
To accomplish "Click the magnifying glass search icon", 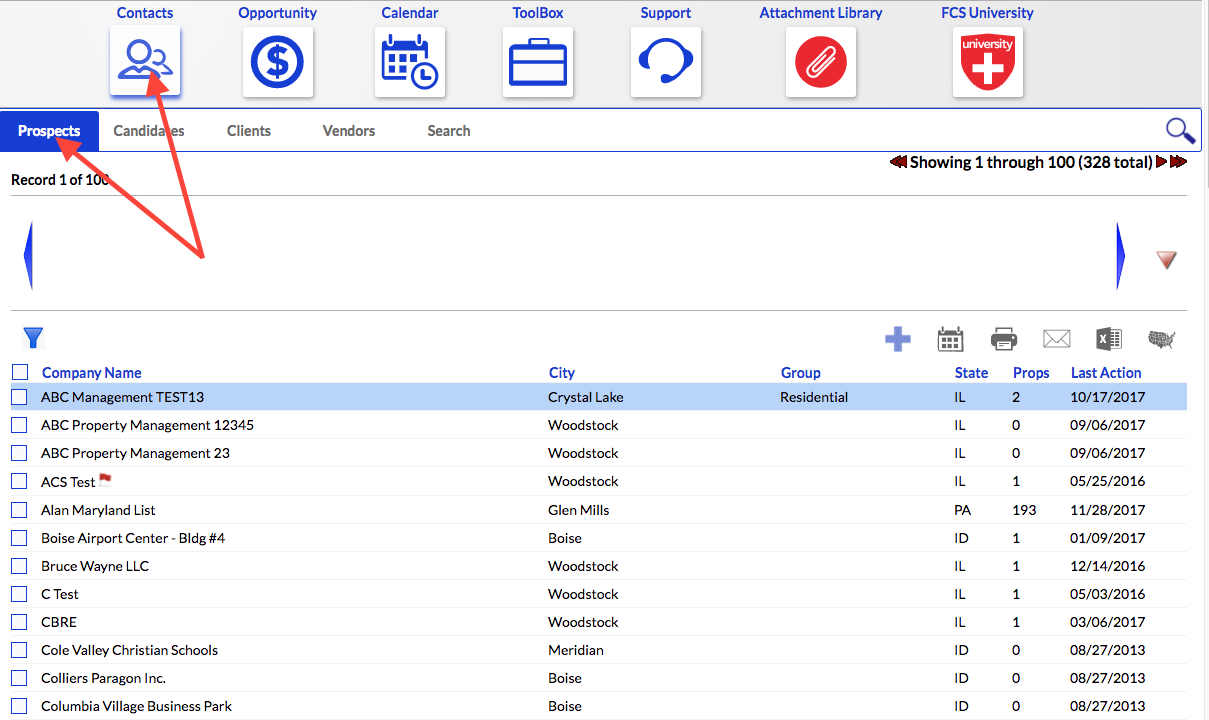I will click(1180, 131).
